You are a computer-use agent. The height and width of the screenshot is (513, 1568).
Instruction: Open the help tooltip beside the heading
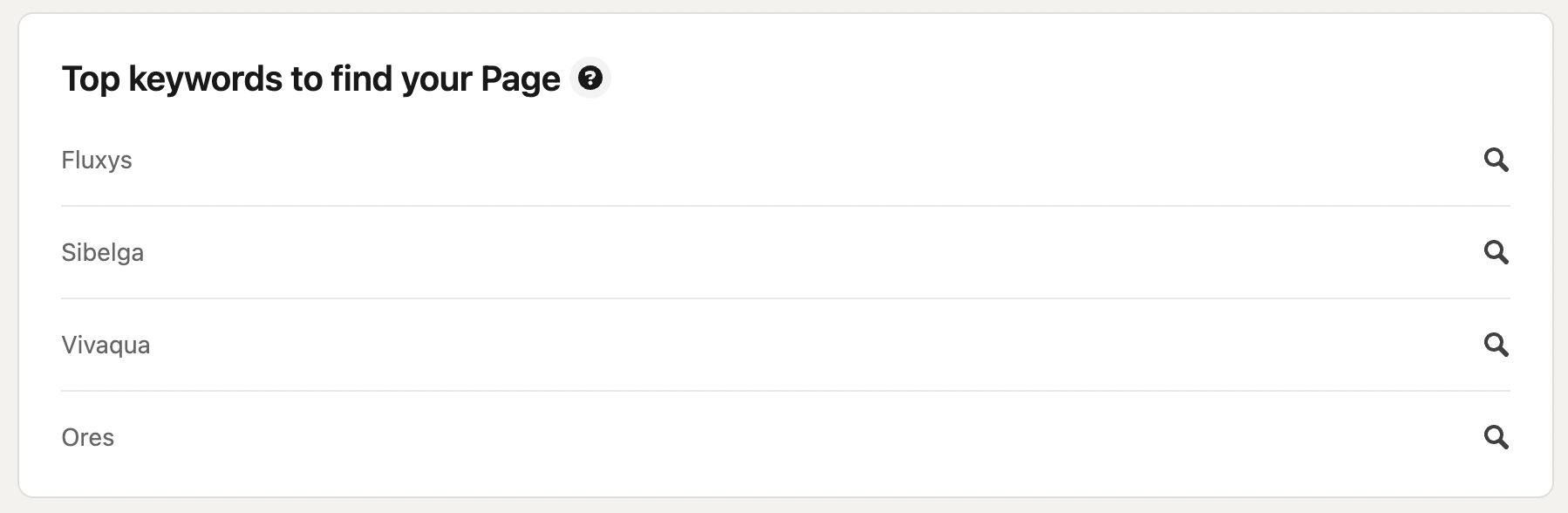(590, 79)
